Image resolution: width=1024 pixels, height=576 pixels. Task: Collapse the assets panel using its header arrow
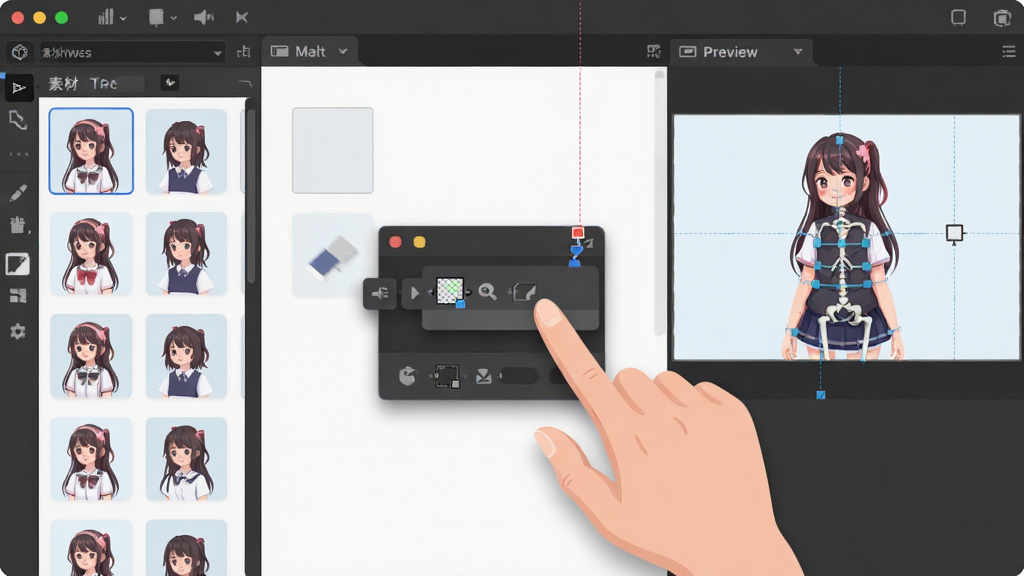(x=245, y=83)
